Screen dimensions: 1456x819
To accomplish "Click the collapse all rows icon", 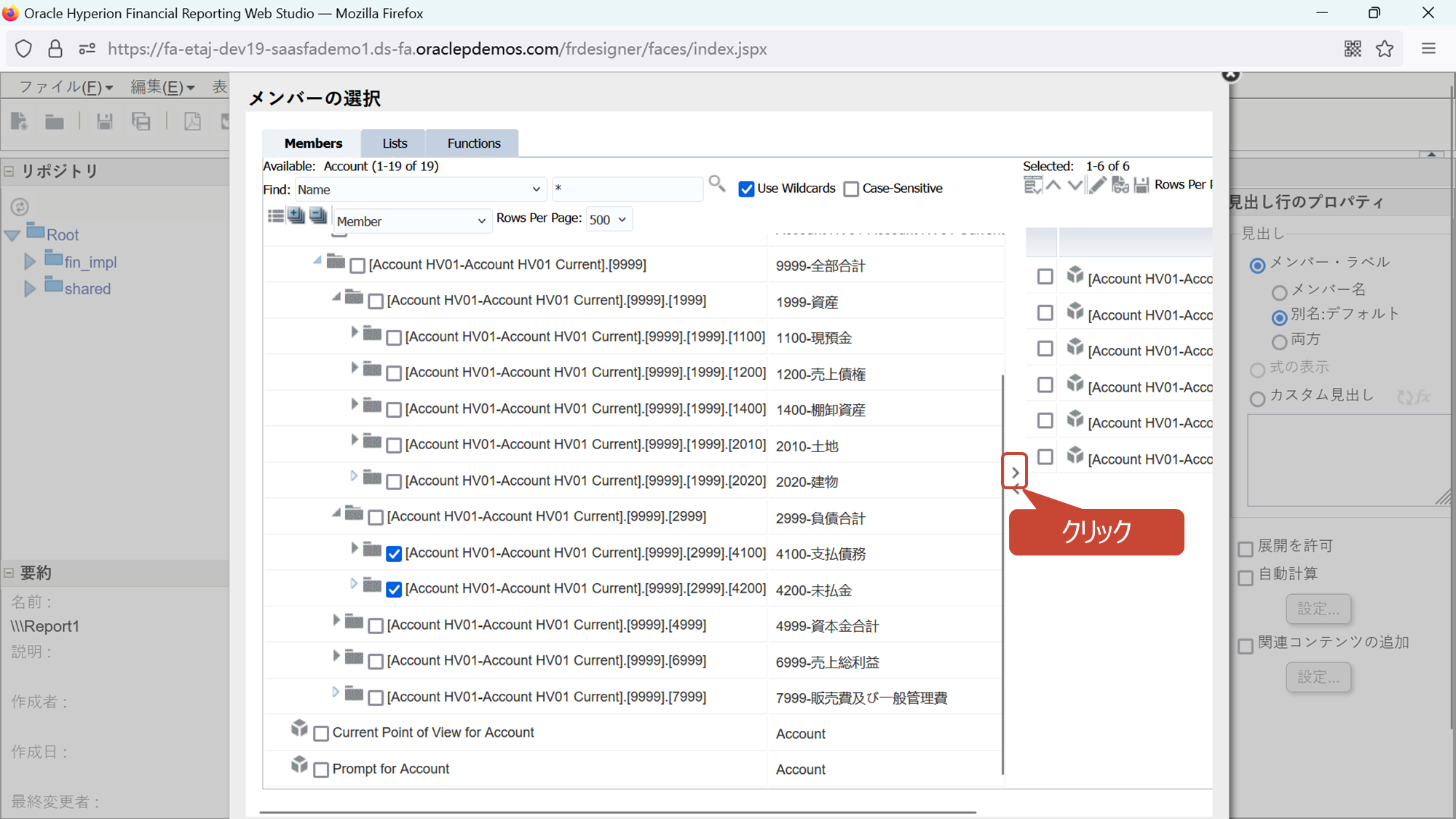I will tap(318, 215).
